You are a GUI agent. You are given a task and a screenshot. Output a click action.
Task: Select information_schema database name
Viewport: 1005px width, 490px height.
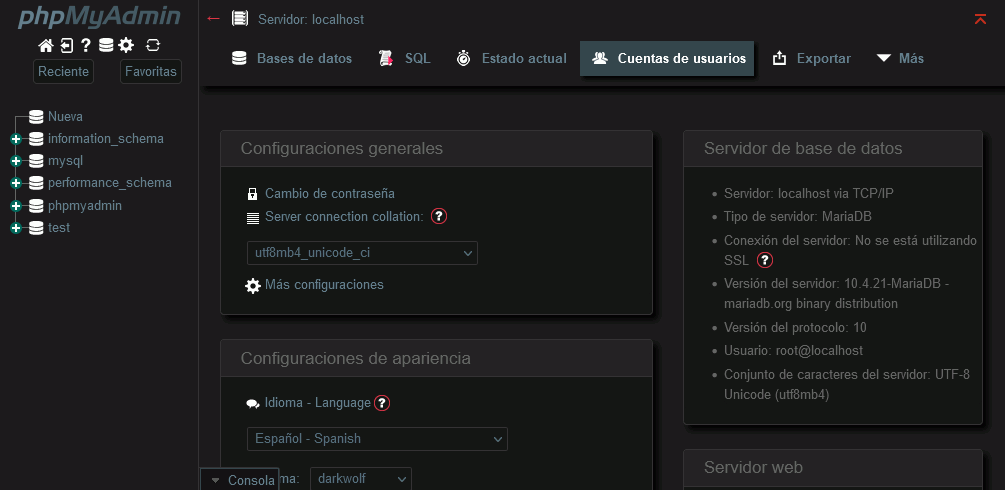pyautogui.click(x=106, y=139)
